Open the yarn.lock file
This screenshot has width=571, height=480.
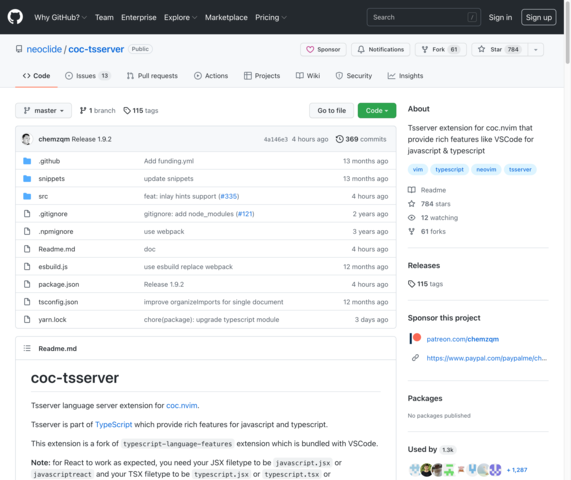point(52,319)
